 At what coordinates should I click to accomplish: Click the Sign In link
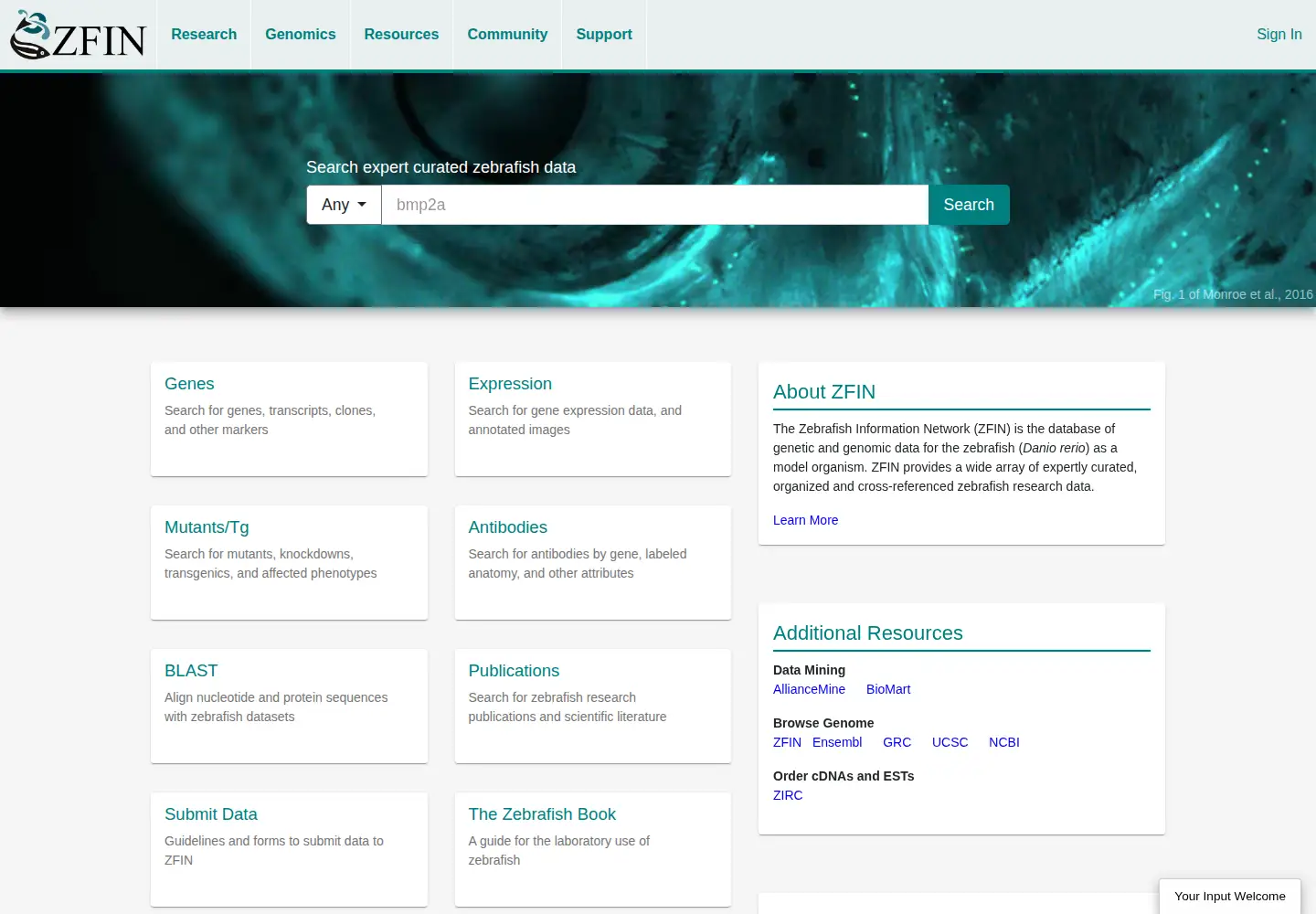click(x=1279, y=34)
